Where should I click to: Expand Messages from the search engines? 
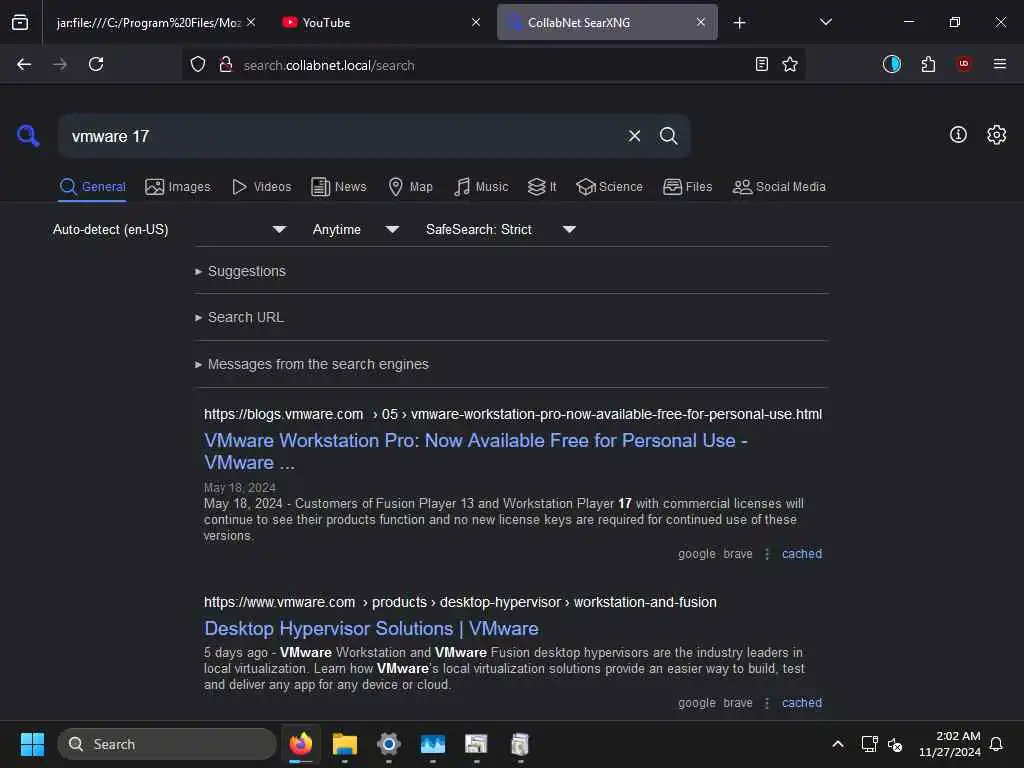(312, 364)
